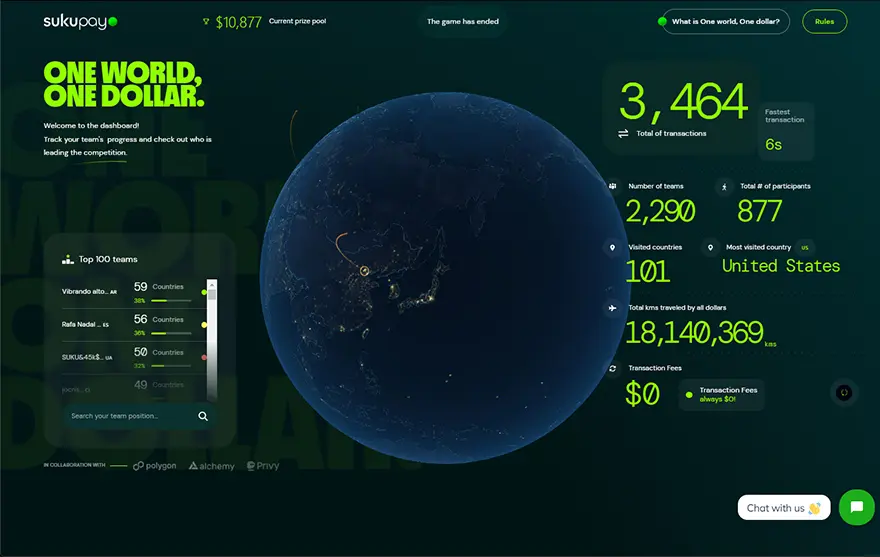Click the "Top 100 teams" heading

coord(108,259)
